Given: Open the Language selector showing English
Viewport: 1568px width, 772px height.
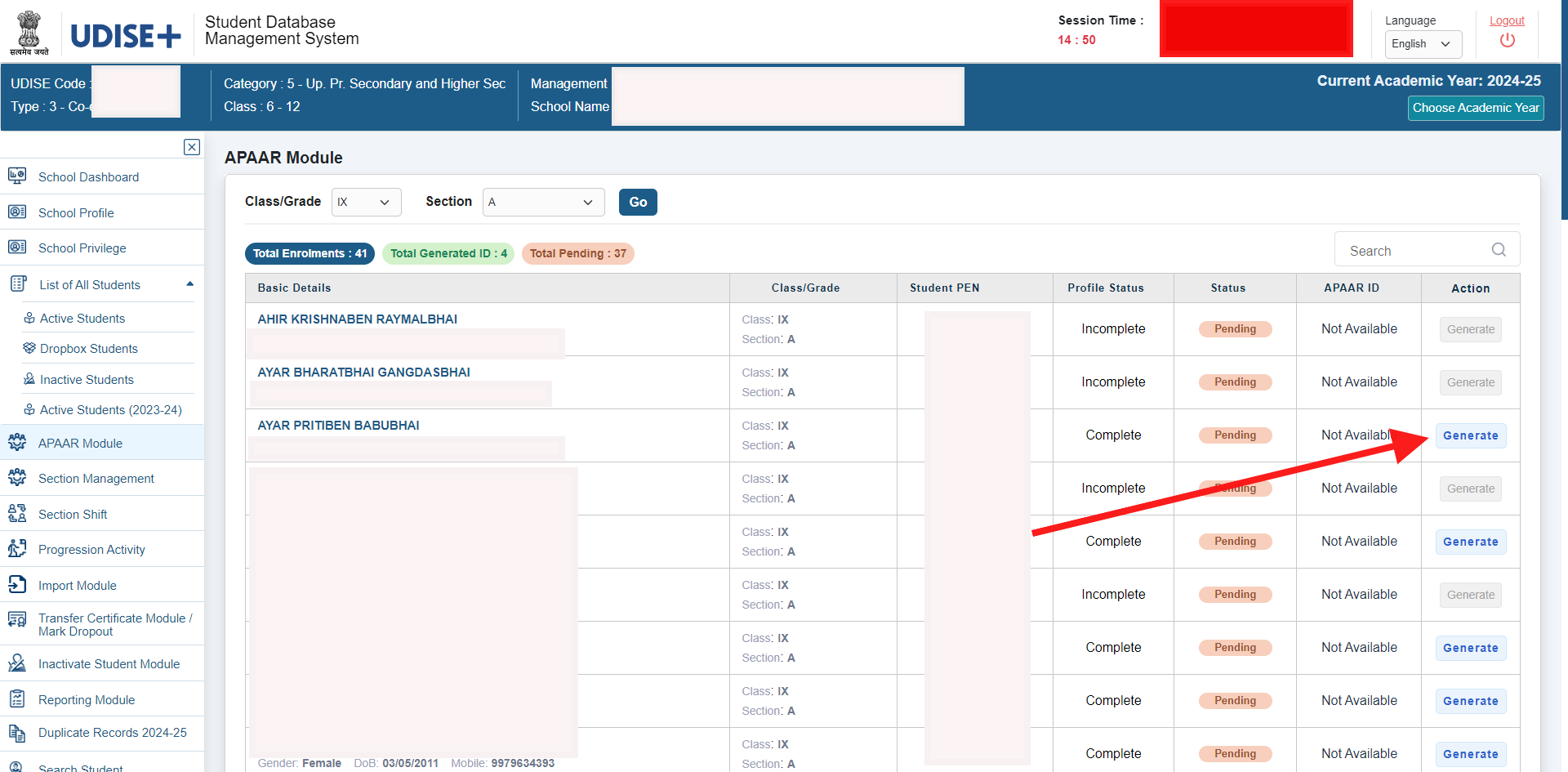Looking at the screenshot, I should coord(1422,44).
